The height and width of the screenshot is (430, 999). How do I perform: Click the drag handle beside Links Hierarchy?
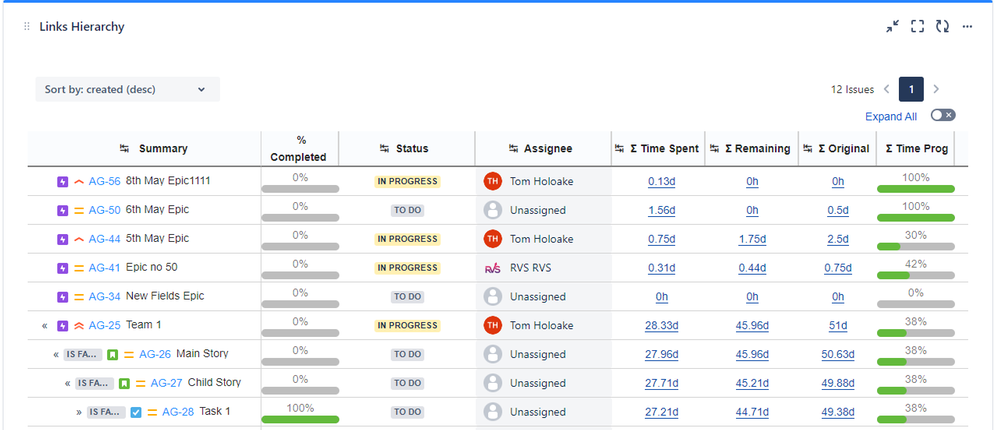pyautogui.click(x=27, y=27)
